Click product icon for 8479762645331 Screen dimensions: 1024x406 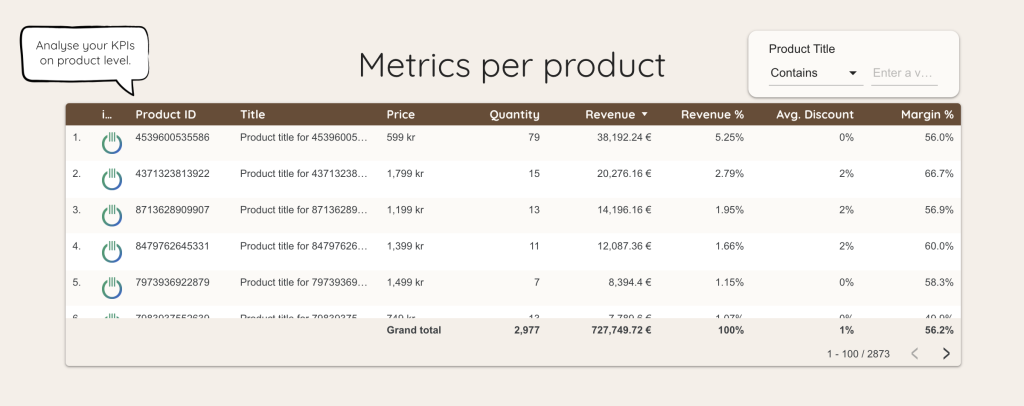pos(111,251)
